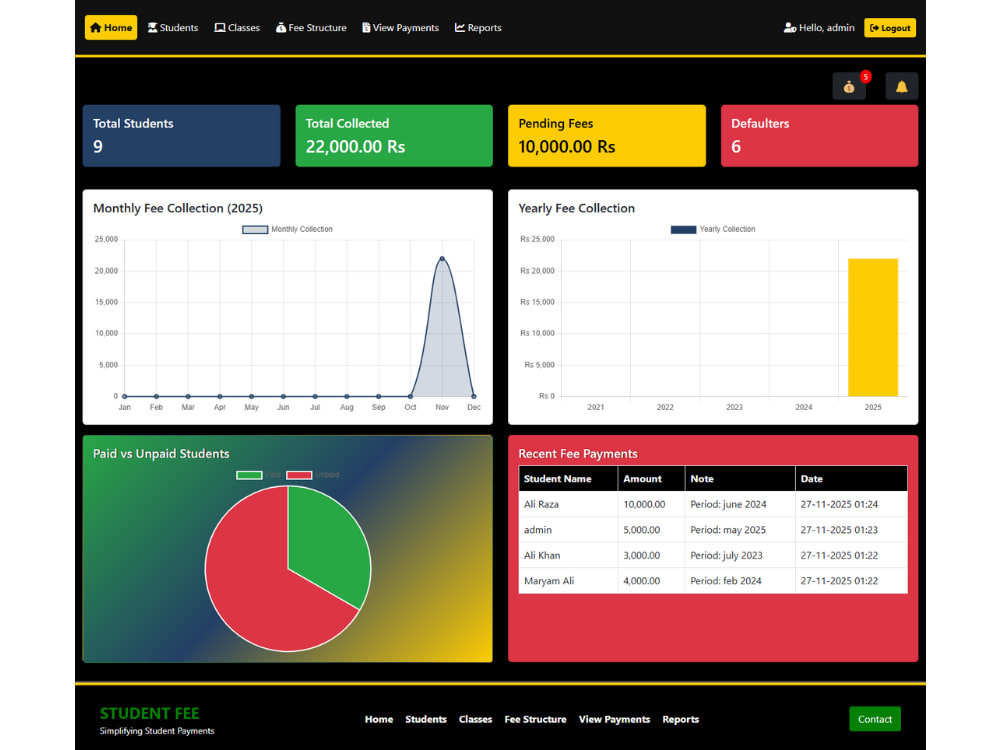Open Students in top navigation
1000x750 pixels.
[173, 27]
